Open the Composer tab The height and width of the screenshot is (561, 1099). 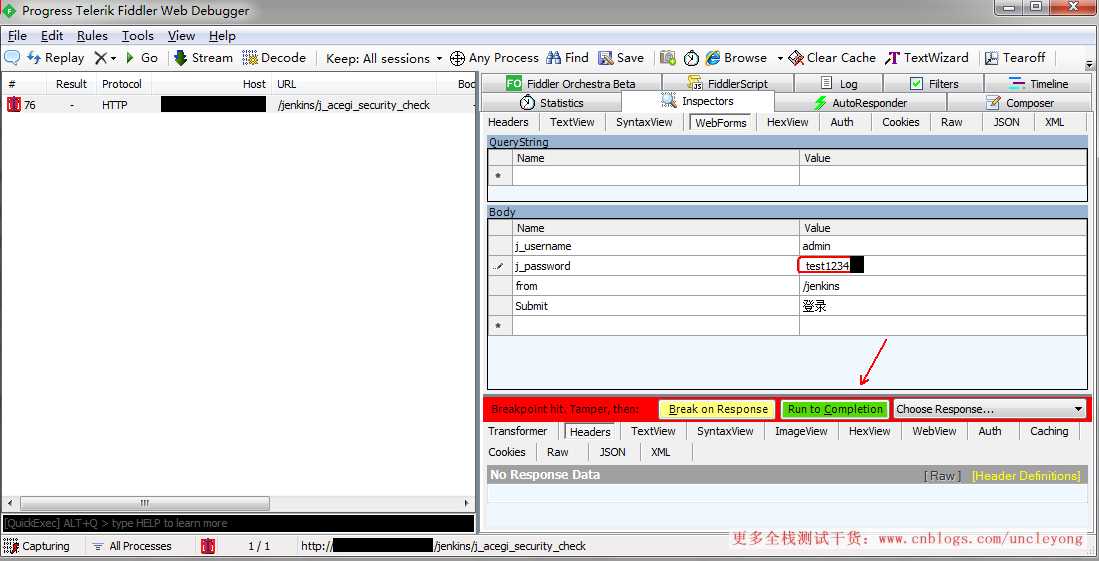click(1020, 103)
